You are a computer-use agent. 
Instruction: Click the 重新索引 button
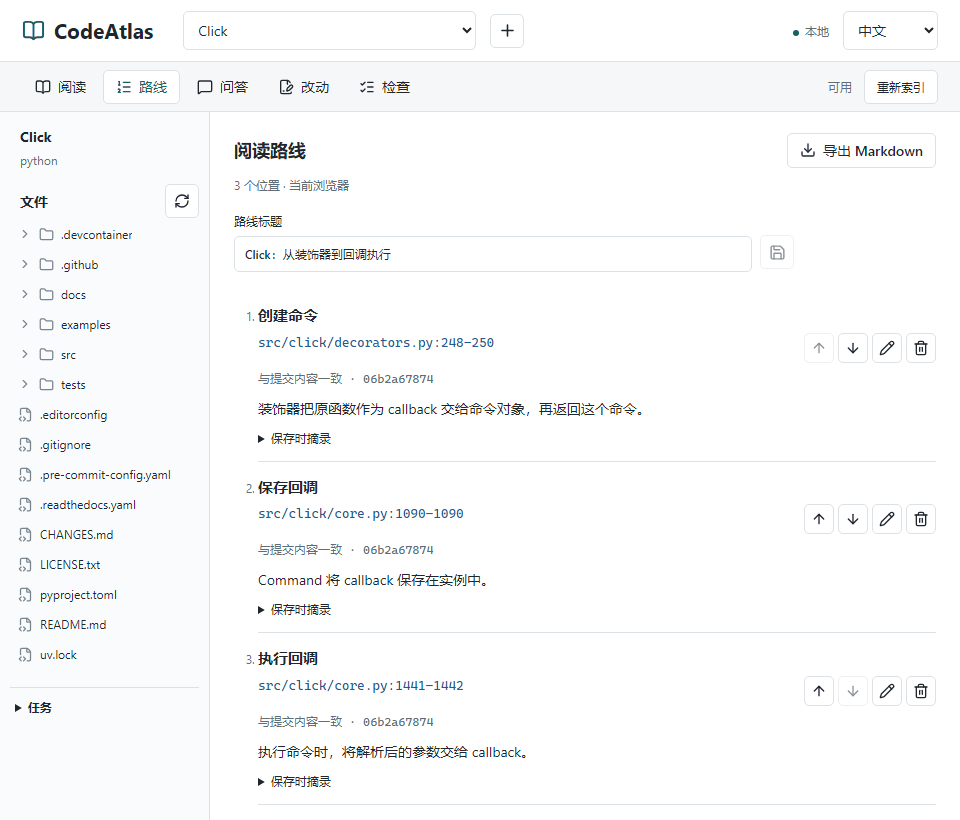coord(901,87)
